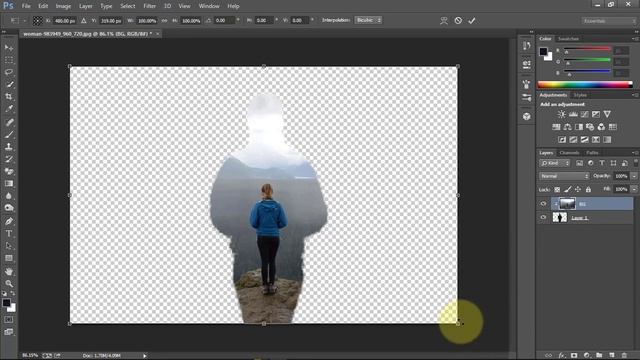Screen dimensions: 640x360
Task: Switch to the Paths tab
Action: click(x=592, y=153)
